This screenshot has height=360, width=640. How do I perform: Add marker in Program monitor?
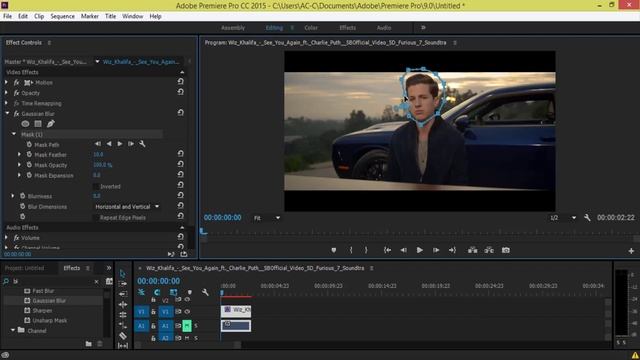pyautogui.click(x=334, y=250)
